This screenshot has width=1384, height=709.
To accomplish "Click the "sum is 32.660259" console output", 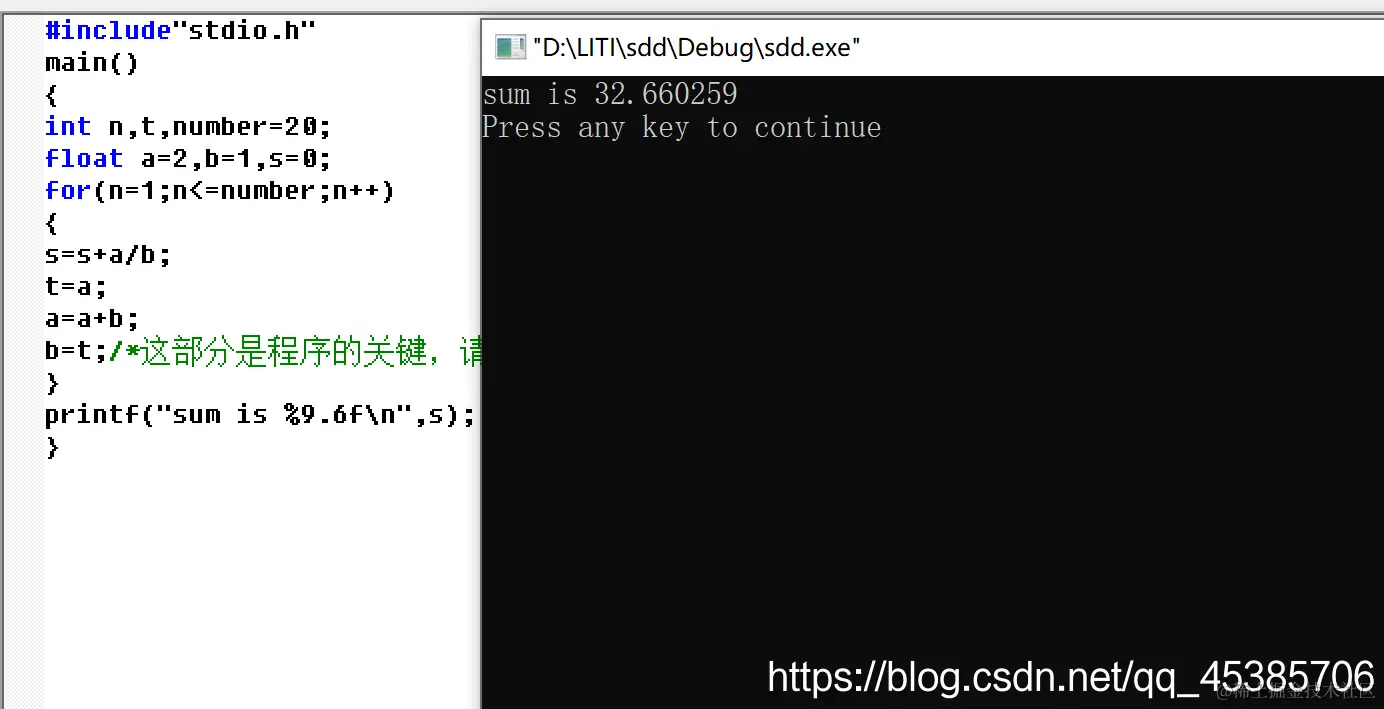I will tap(610, 94).
